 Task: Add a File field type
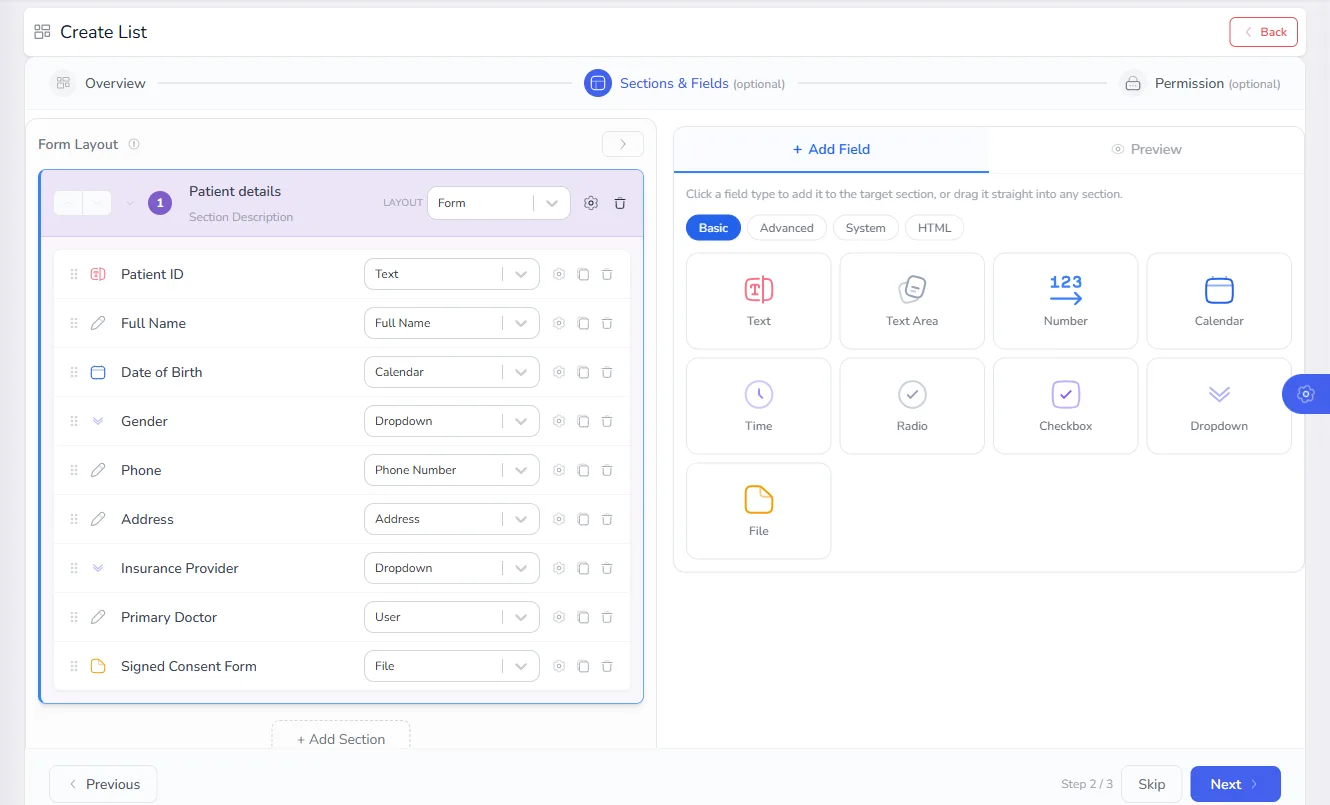(759, 511)
